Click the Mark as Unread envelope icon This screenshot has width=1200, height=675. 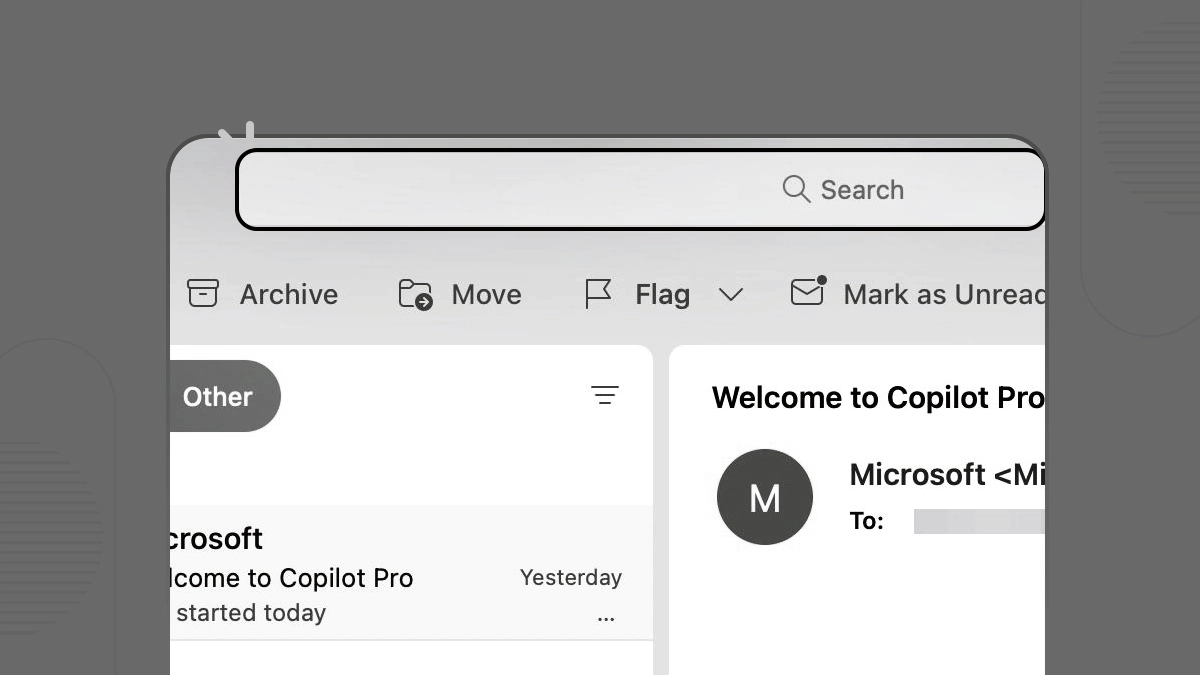click(x=808, y=291)
